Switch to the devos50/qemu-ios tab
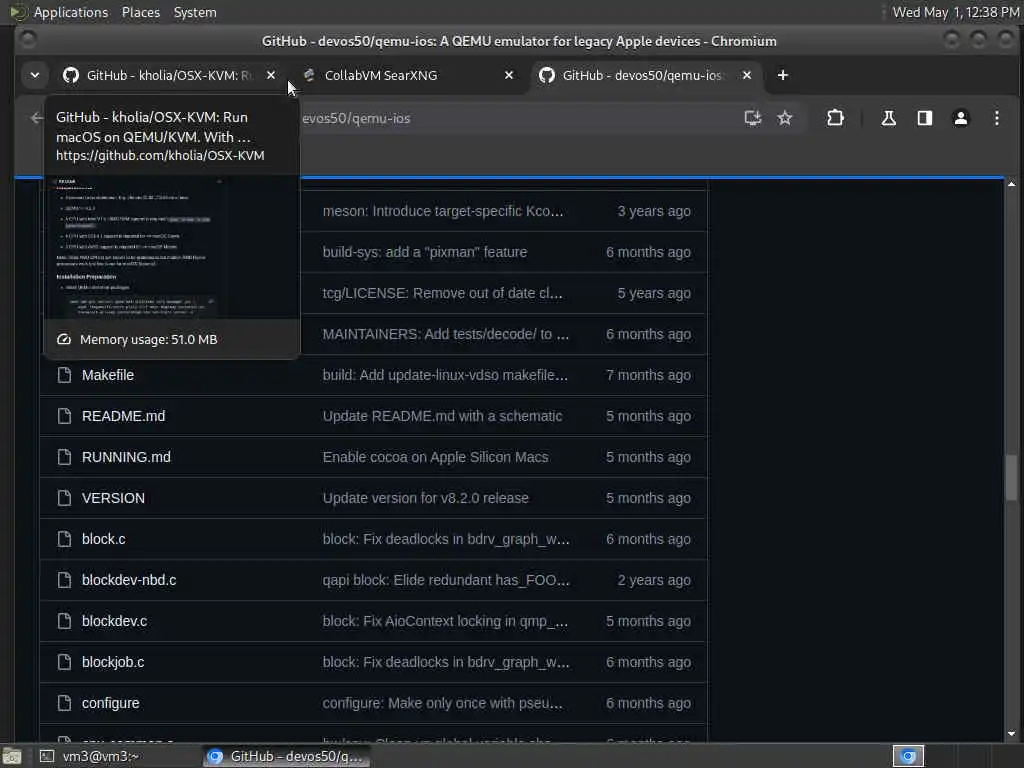This screenshot has width=1024, height=768. point(643,75)
